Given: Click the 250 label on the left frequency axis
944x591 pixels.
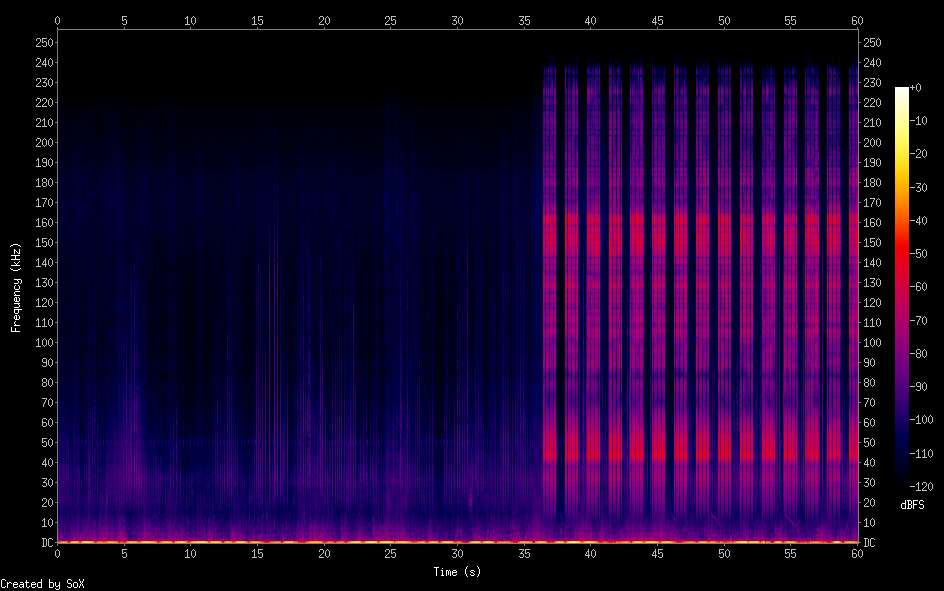Looking at the screenshot, I should [x=44, y=42].
